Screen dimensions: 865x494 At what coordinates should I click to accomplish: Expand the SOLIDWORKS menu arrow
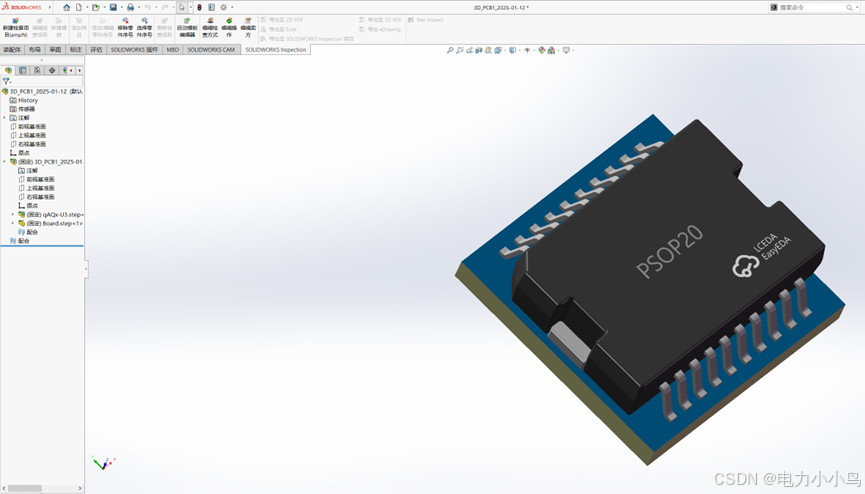click(x=50, y=7)
